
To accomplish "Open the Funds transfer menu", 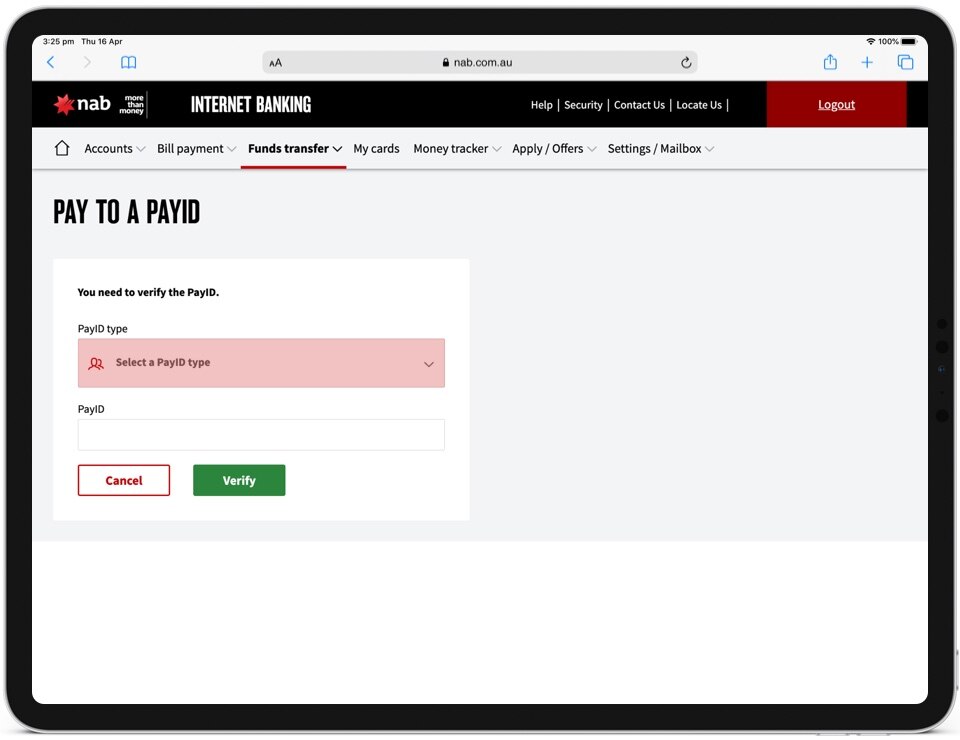I will coord(294,148).
